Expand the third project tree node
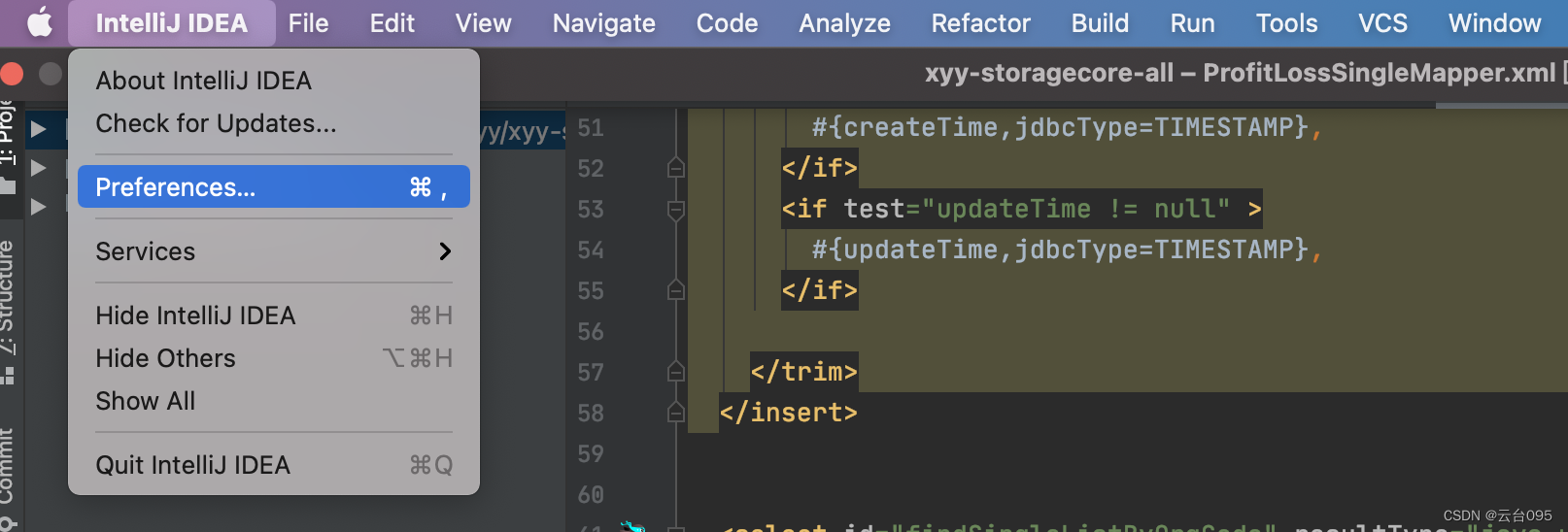The height and width of the screenshot is (532, 1568). click(38, 207)
